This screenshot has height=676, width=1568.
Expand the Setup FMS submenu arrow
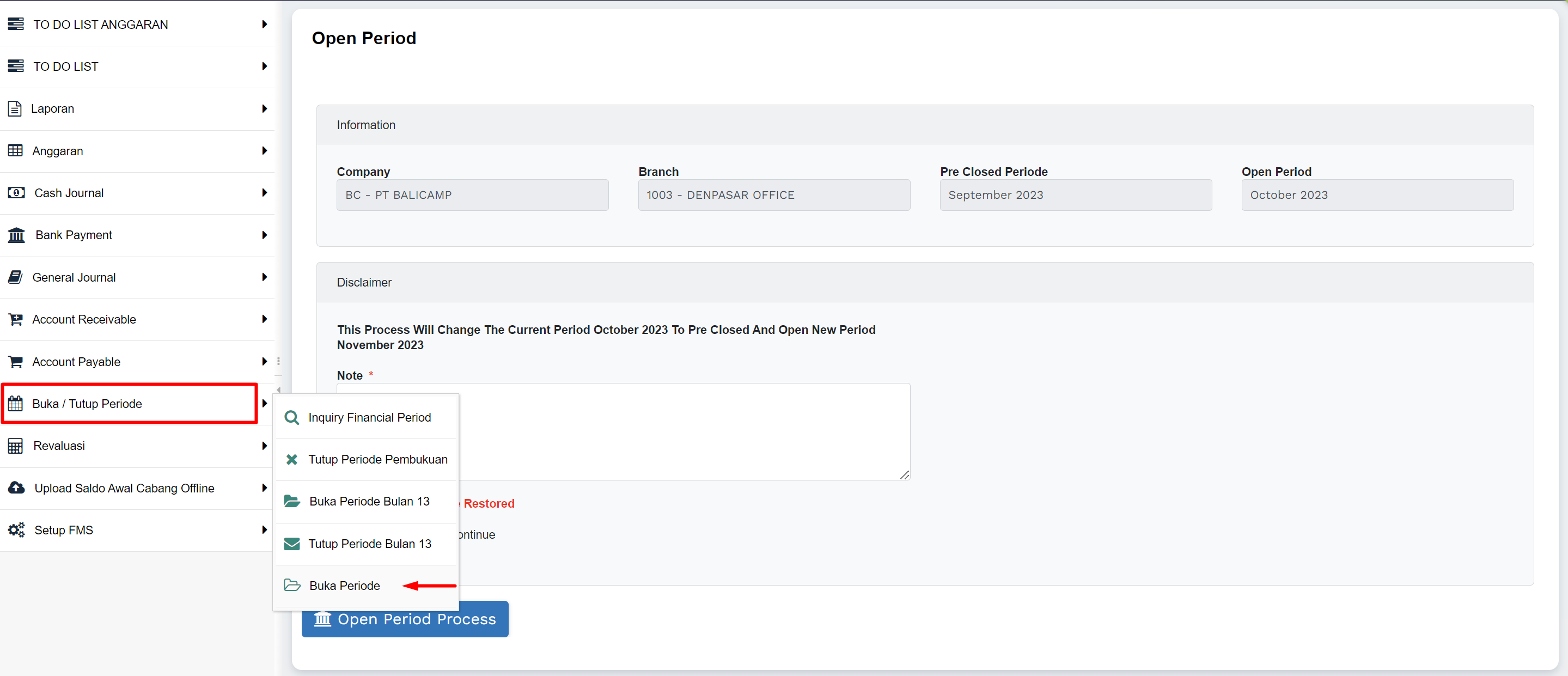264,530
